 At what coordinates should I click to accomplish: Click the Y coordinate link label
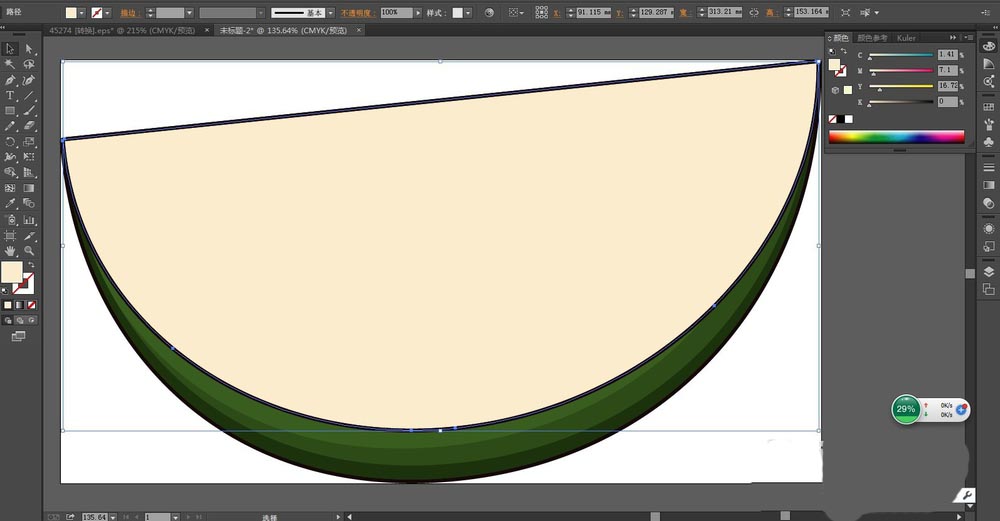point(619,13)
